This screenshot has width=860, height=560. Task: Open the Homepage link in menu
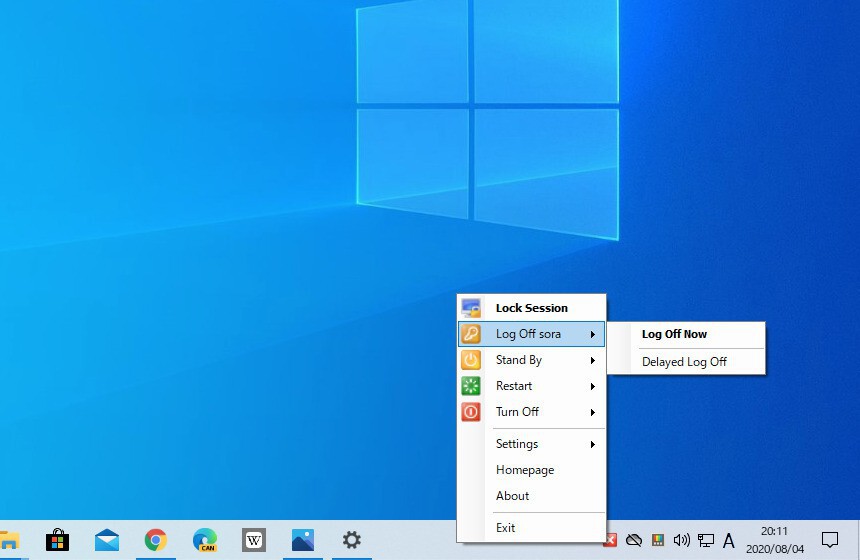pos(525,470)
